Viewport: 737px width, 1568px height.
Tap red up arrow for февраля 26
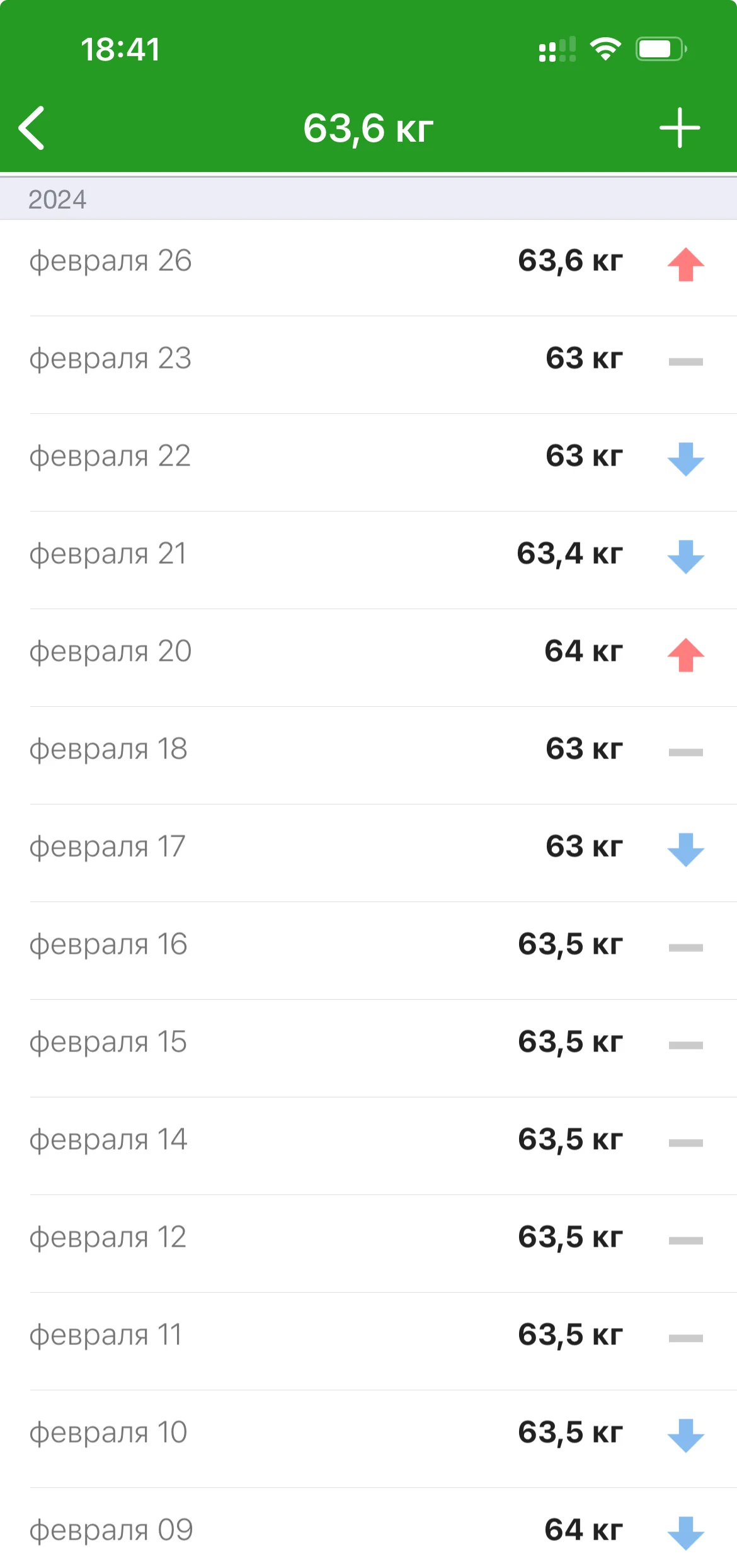point(685,265)
